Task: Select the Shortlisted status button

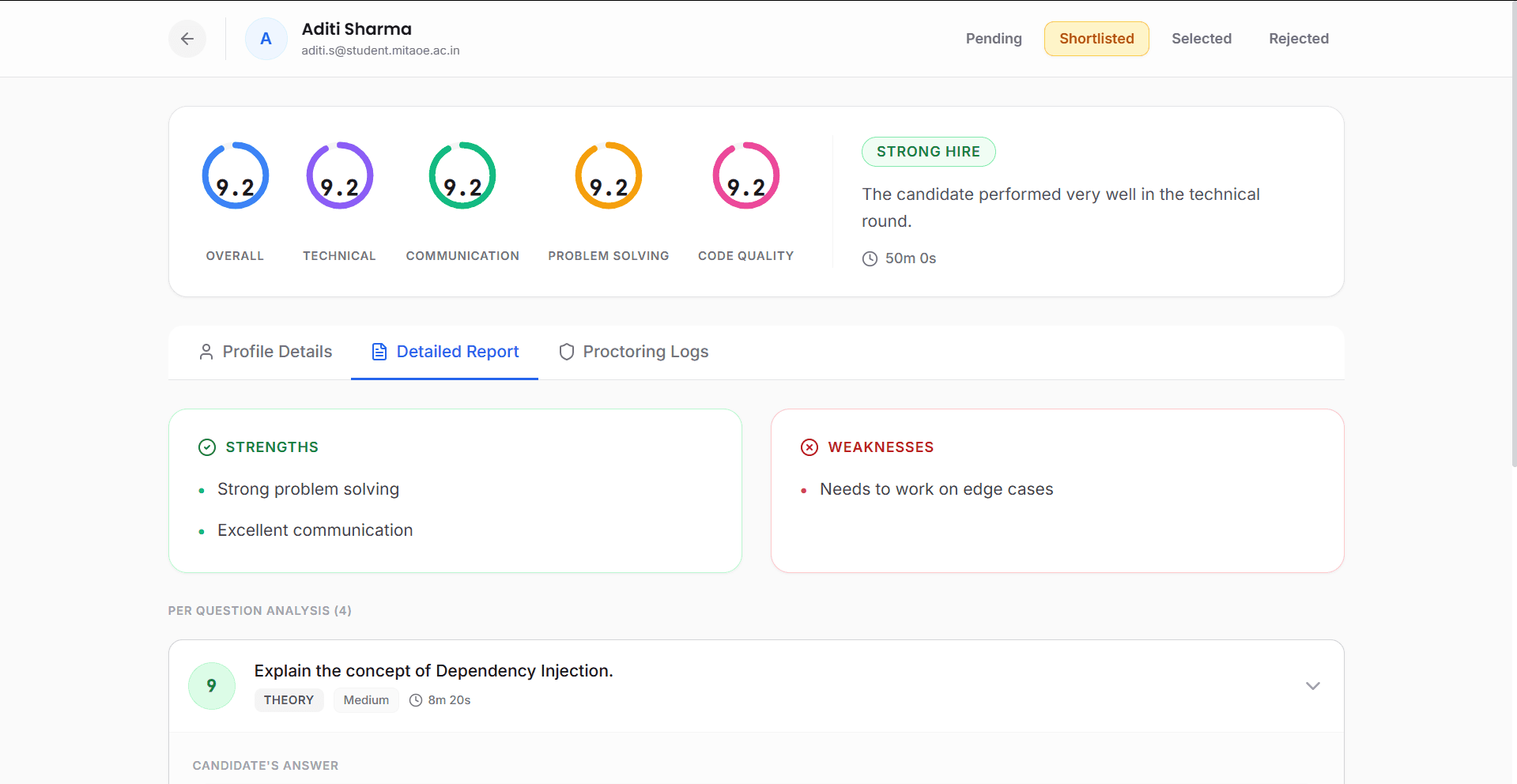Action: point(1096,39)
